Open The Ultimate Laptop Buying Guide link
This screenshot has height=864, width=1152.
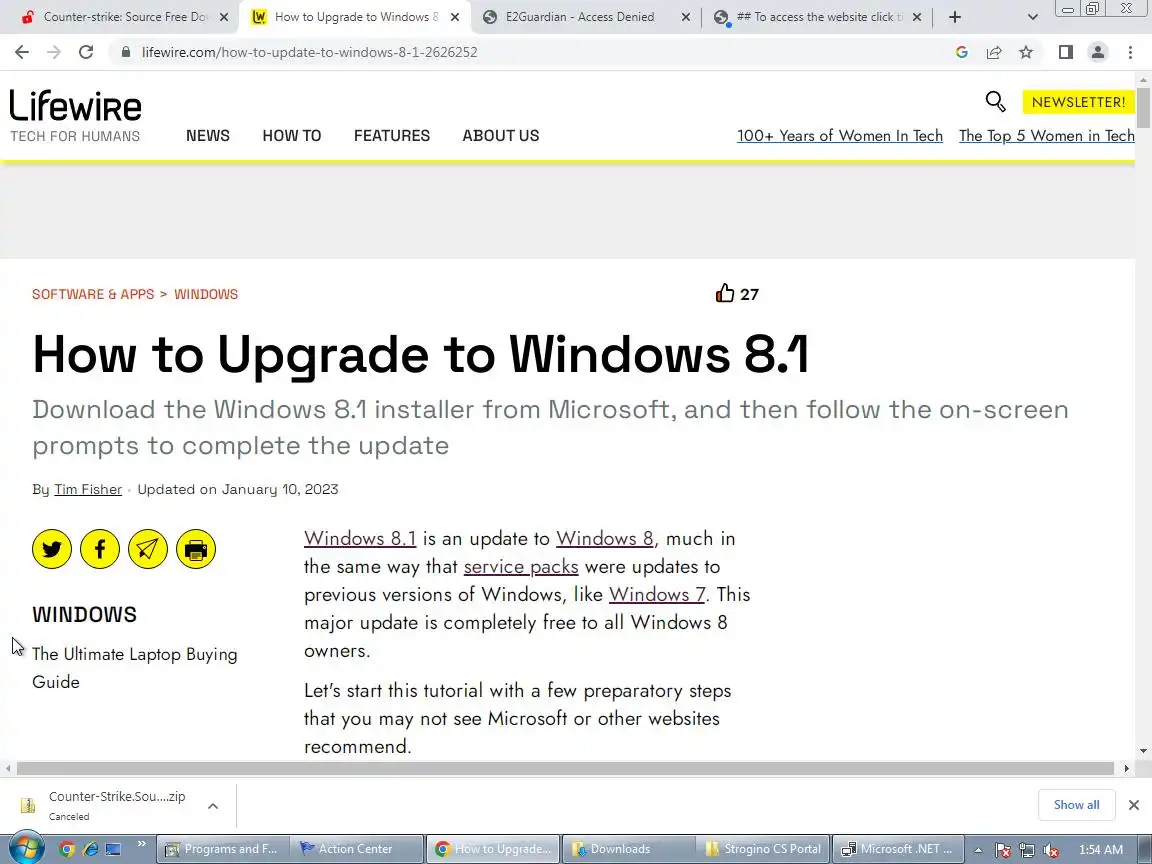pyautogui.click(x=134, y=668)
